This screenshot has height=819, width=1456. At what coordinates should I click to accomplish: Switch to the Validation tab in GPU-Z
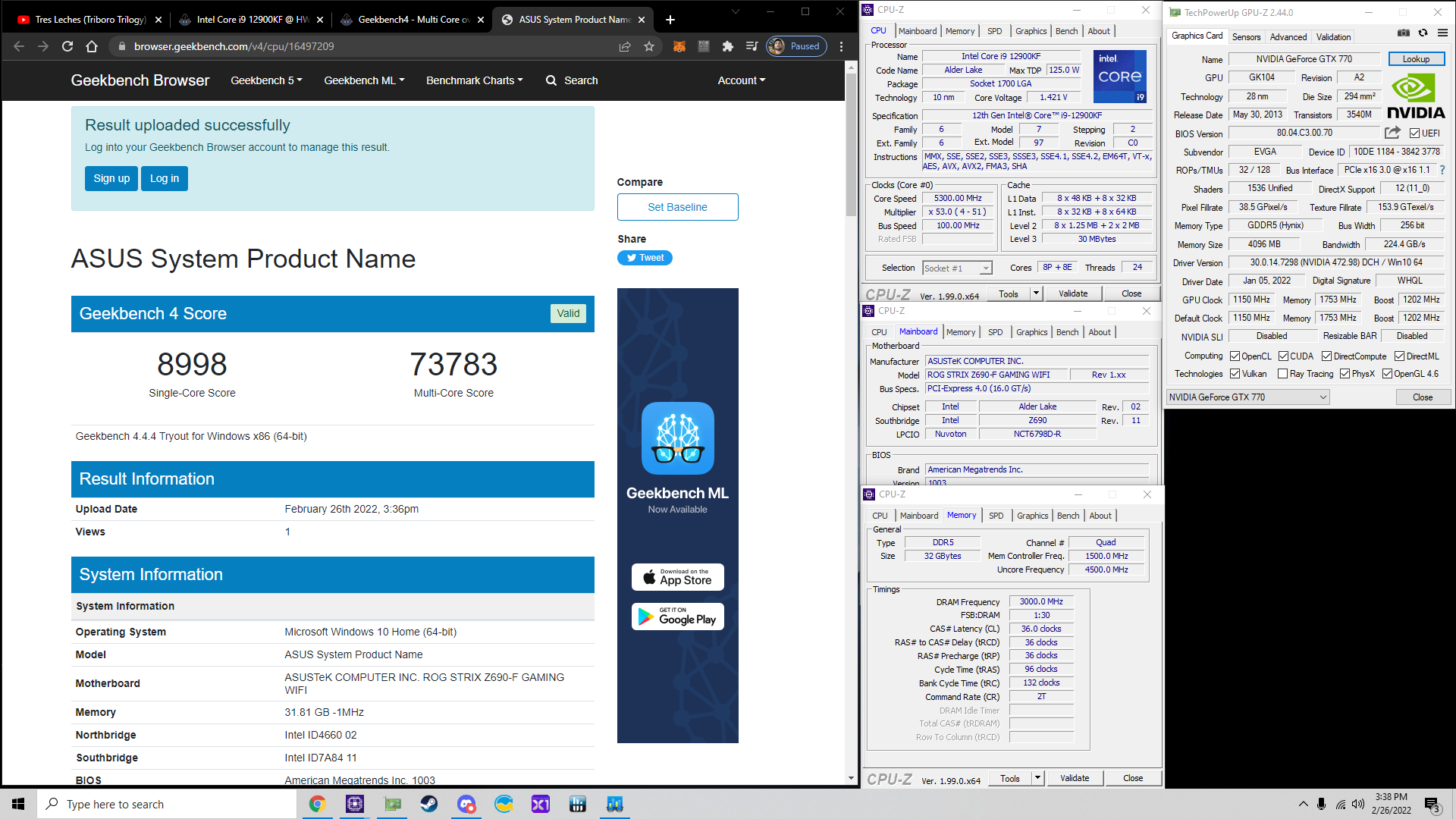1333,37
